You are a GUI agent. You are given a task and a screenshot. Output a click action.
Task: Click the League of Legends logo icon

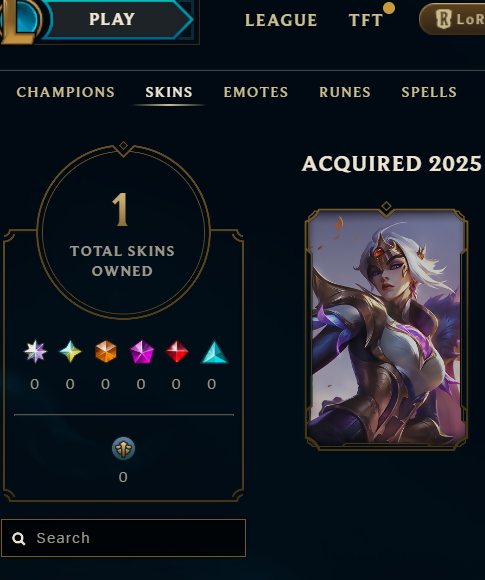pyautogui.click(x=19, y=21)
